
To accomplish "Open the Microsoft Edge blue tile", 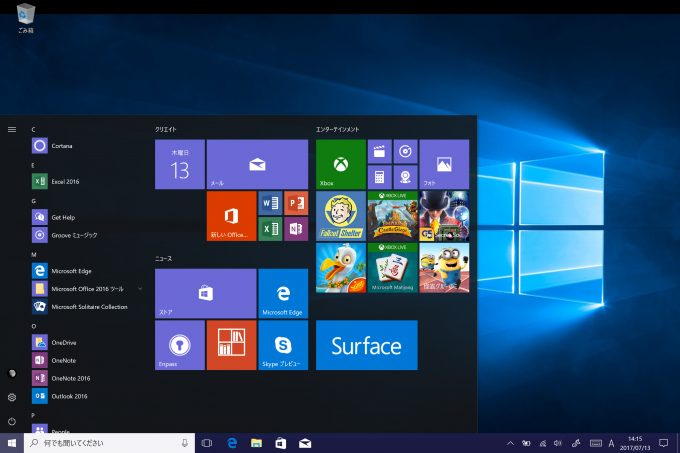I will (283, 293).
